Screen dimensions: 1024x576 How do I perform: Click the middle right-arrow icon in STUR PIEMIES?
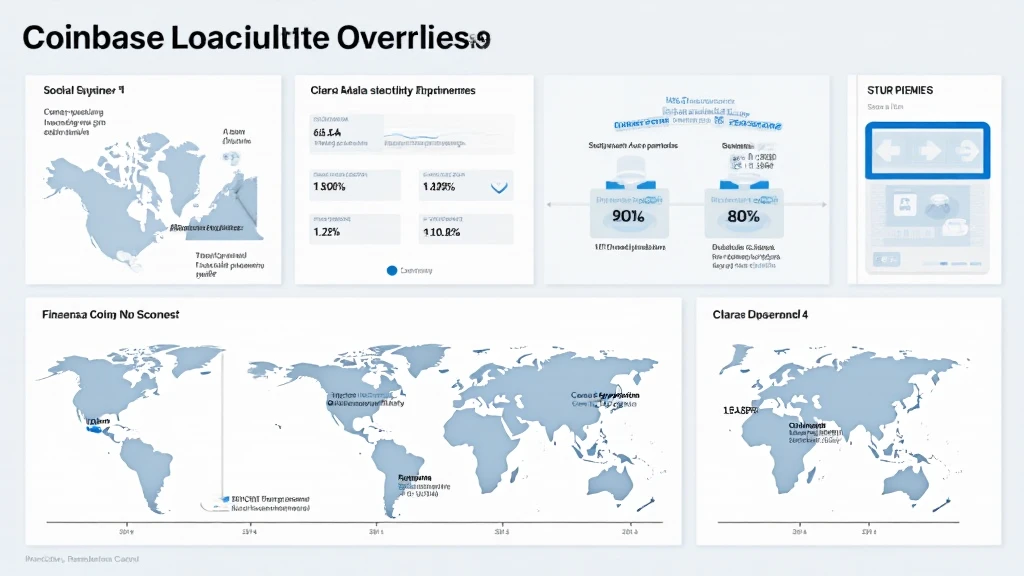(928, 152)
